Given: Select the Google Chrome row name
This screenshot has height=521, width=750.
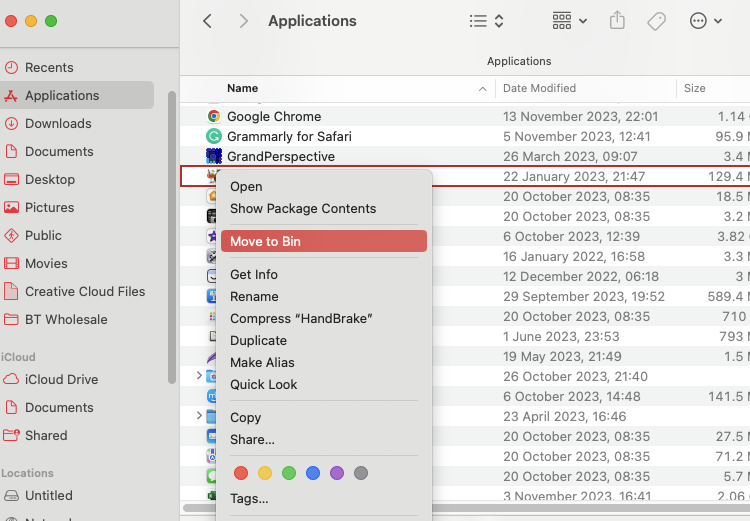Looking at the screenshot, I should click(x=274, y=116).
